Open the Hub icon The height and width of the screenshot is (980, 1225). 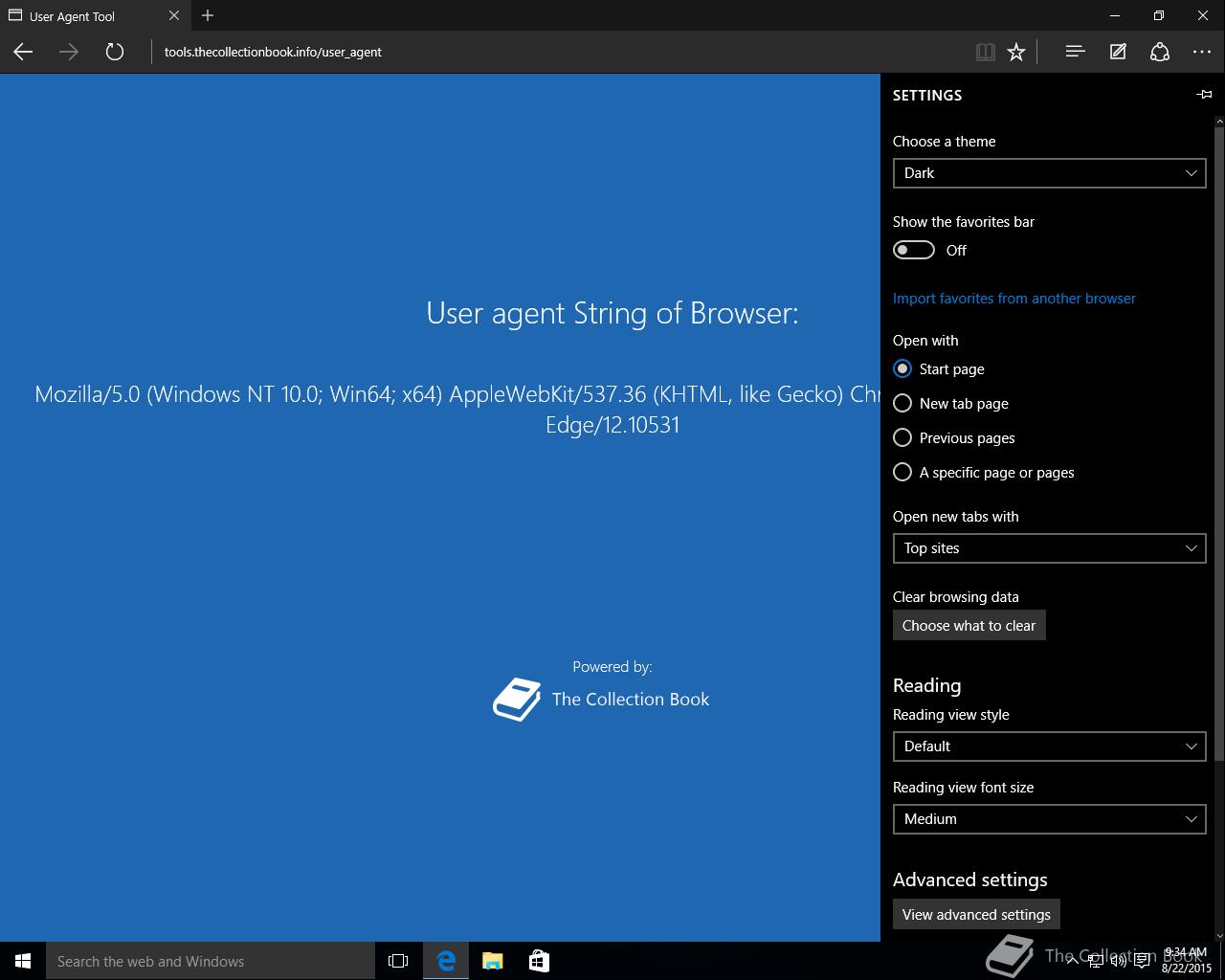click(x=1075, y=52)
